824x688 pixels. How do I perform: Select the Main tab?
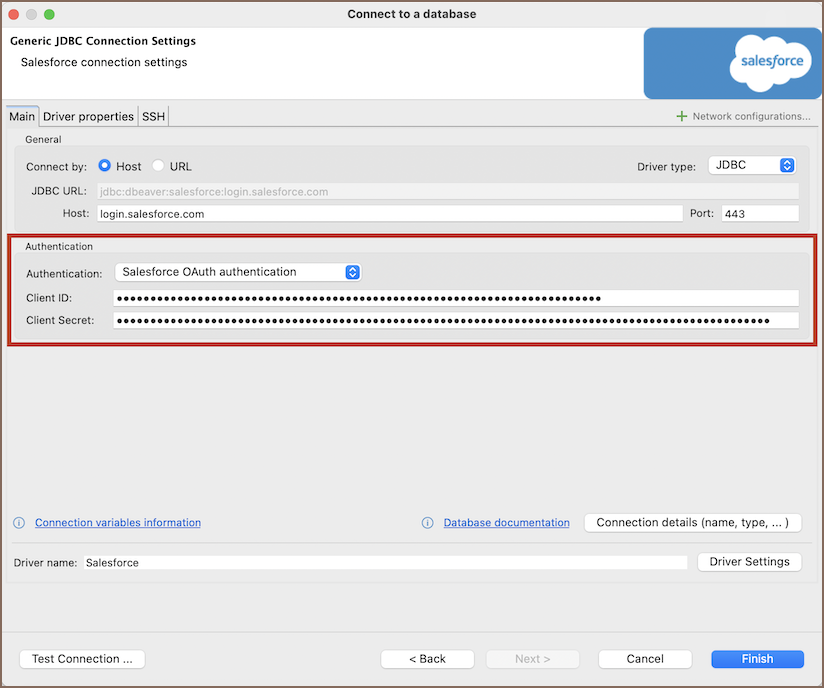(22, 117)
